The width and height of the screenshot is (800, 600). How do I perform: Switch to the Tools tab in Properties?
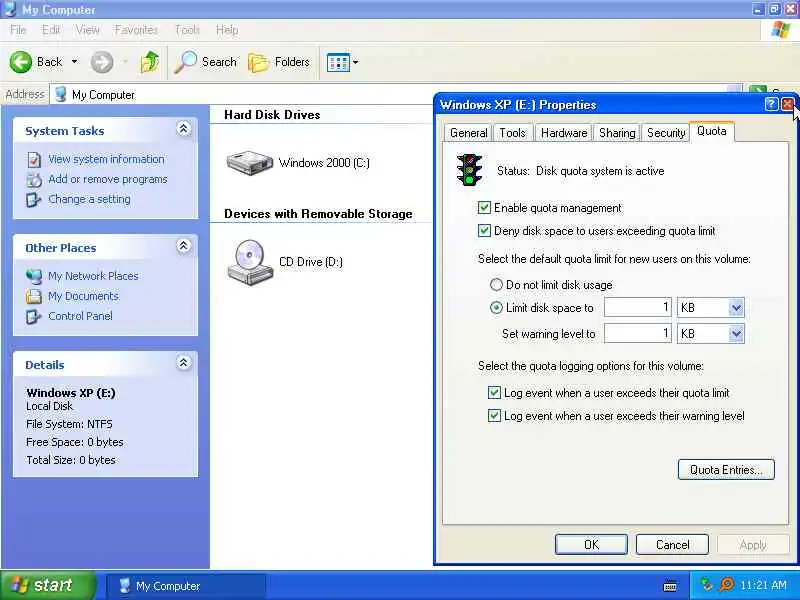coord(512,133)
